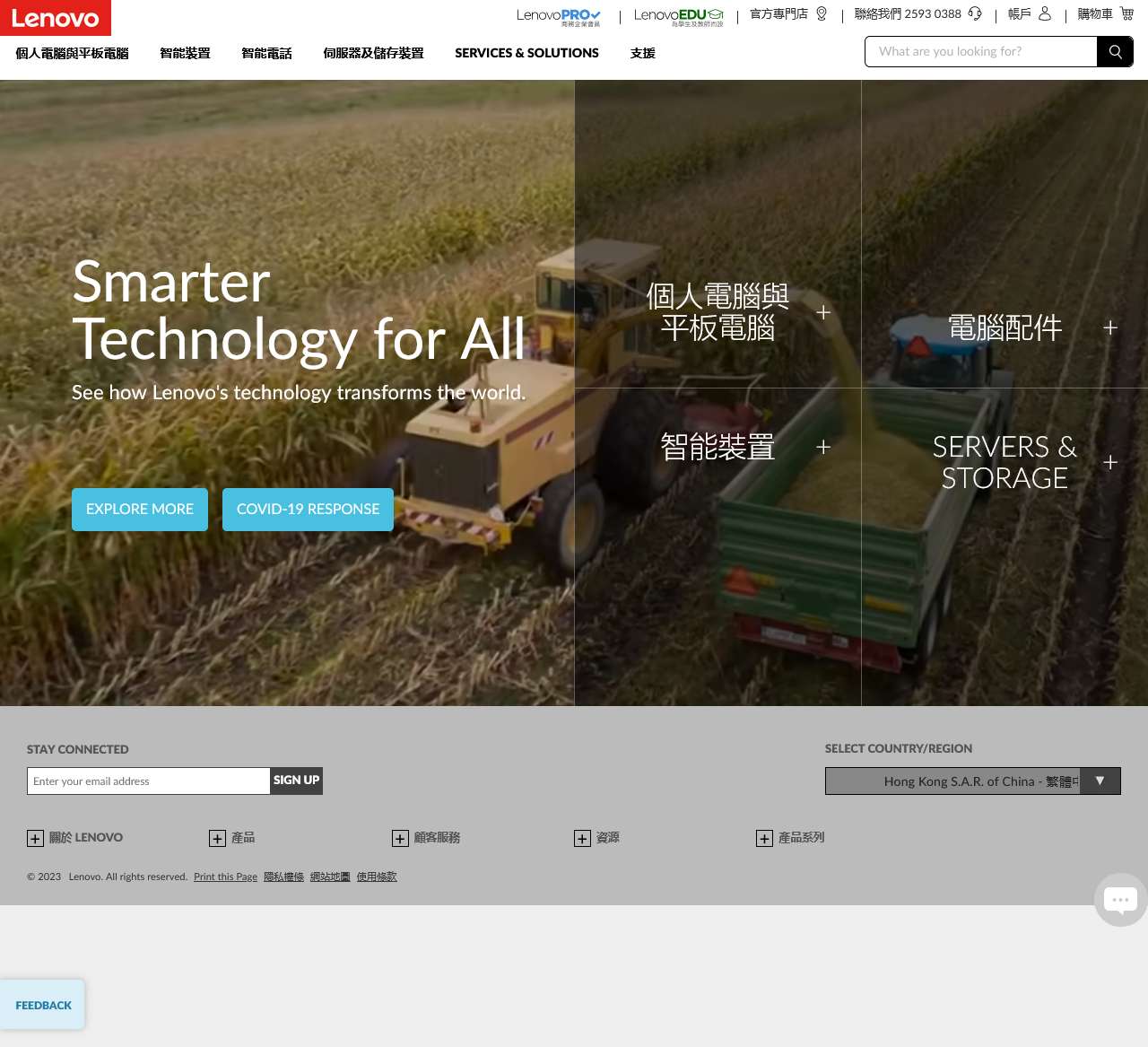Viewport: 1148px width, 1047px height.
Task: Expand the SERVERS & STORAGE tile
Action: tap(1110, 462)
